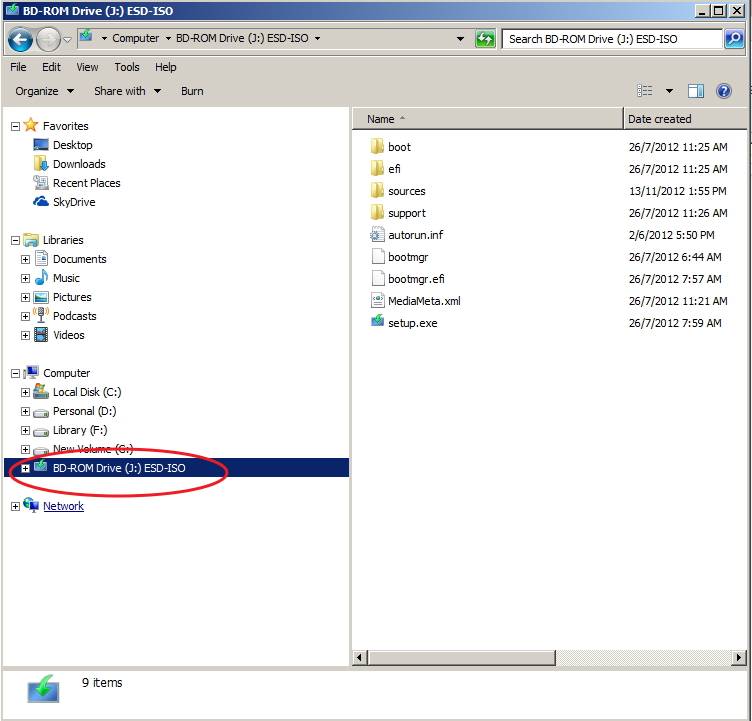Select the boot folder icon
The height and width of the screenshot is (721, 752).
pos(377,146)
